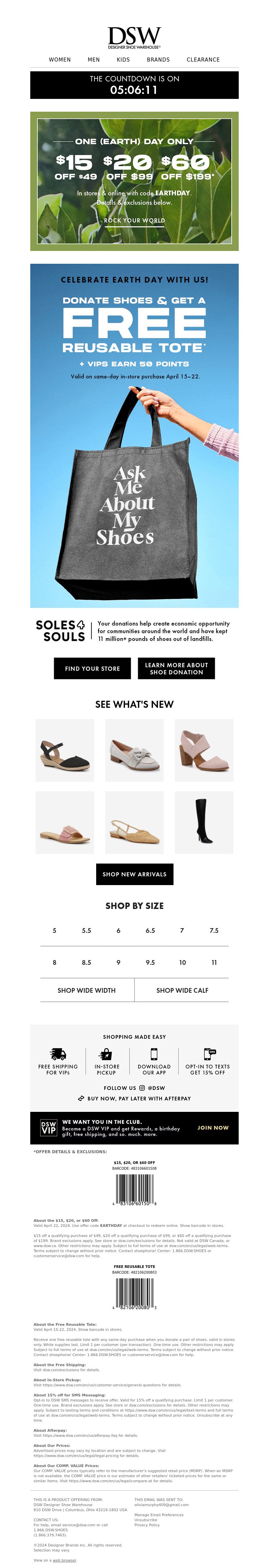Click the DSW VIP badge logo

point(49,1127)
